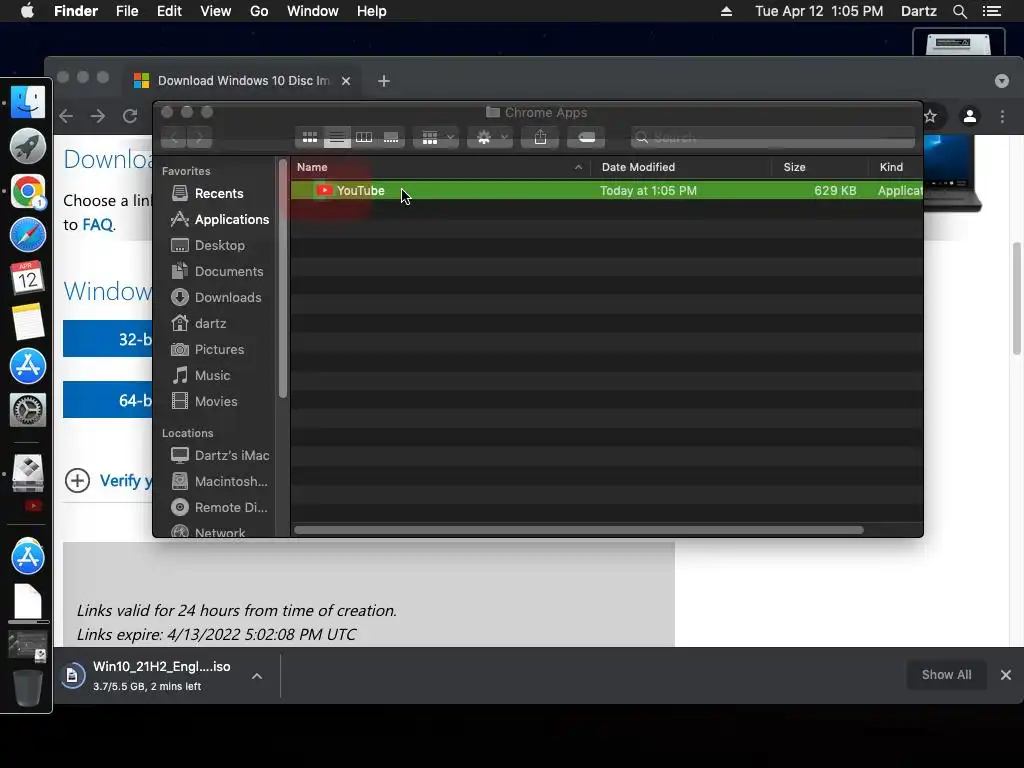Bookmark this page with the star
This screenshot has width=1024, height=768.
931,116
